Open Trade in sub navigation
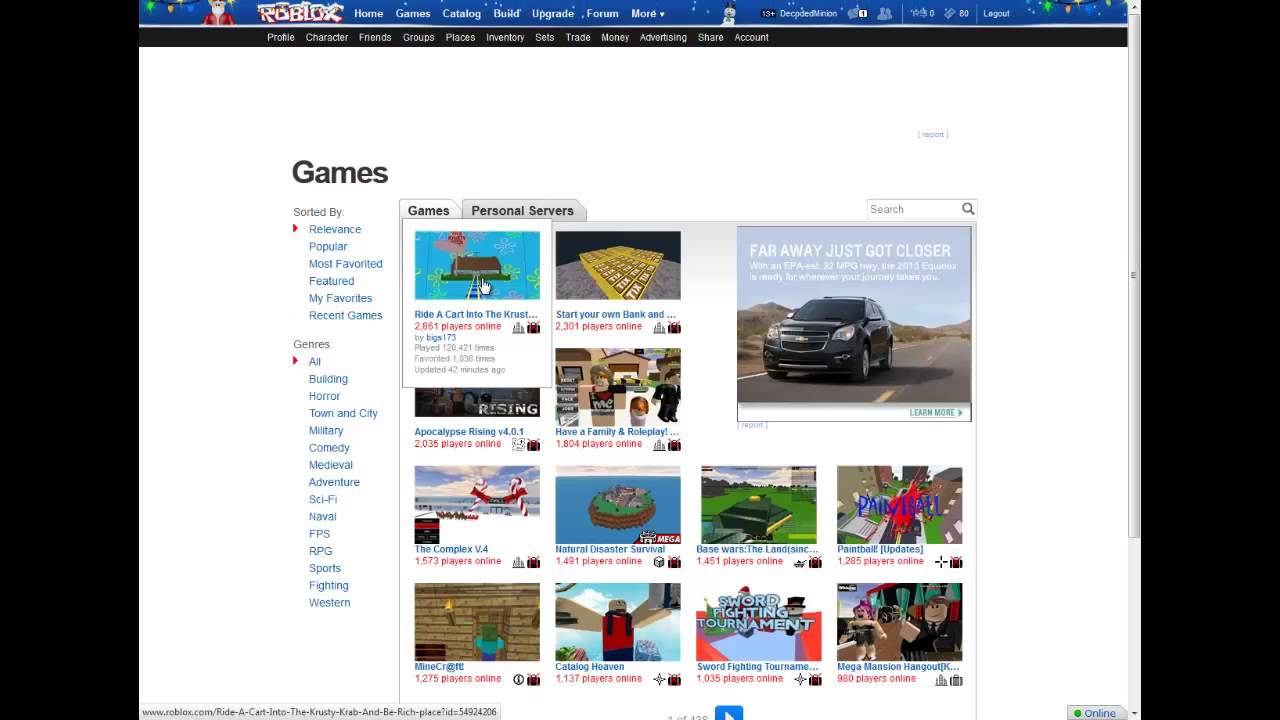Viewport: 1280px width, 720px height. click(x=578, y=37)
